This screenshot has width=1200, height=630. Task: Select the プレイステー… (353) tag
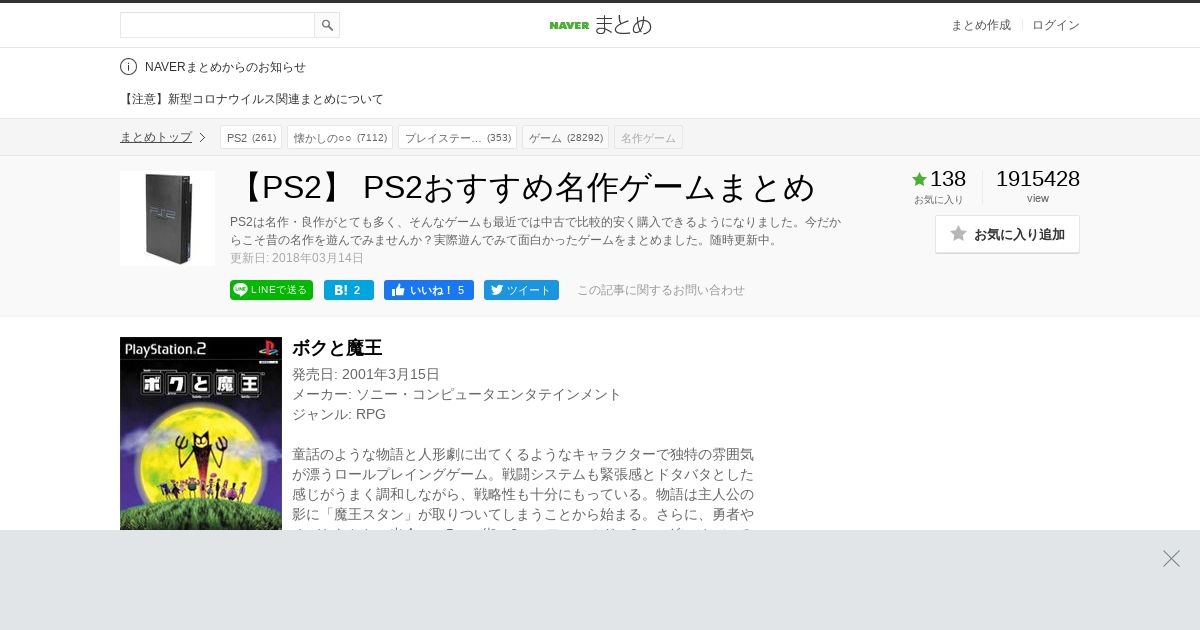457,137
